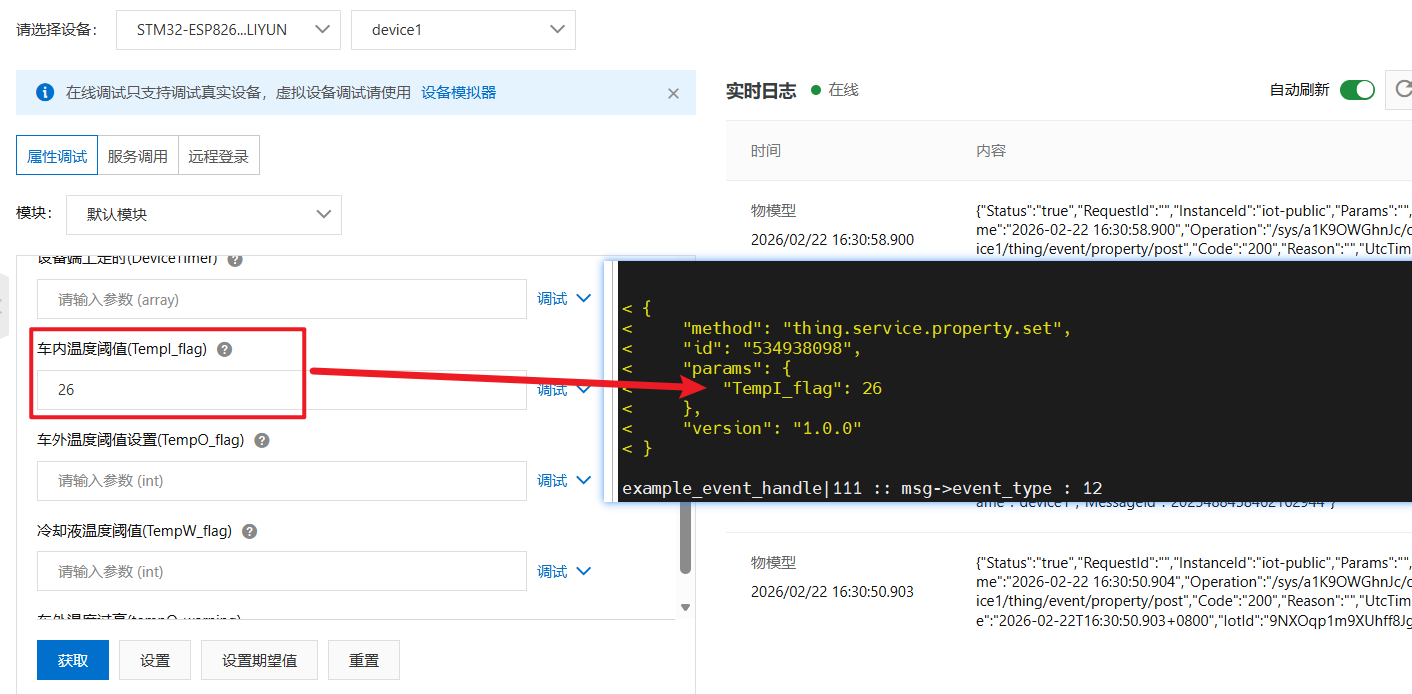
Task: Close the online debugging info banner
Action: pyautogui.click(x=673, y=93)
